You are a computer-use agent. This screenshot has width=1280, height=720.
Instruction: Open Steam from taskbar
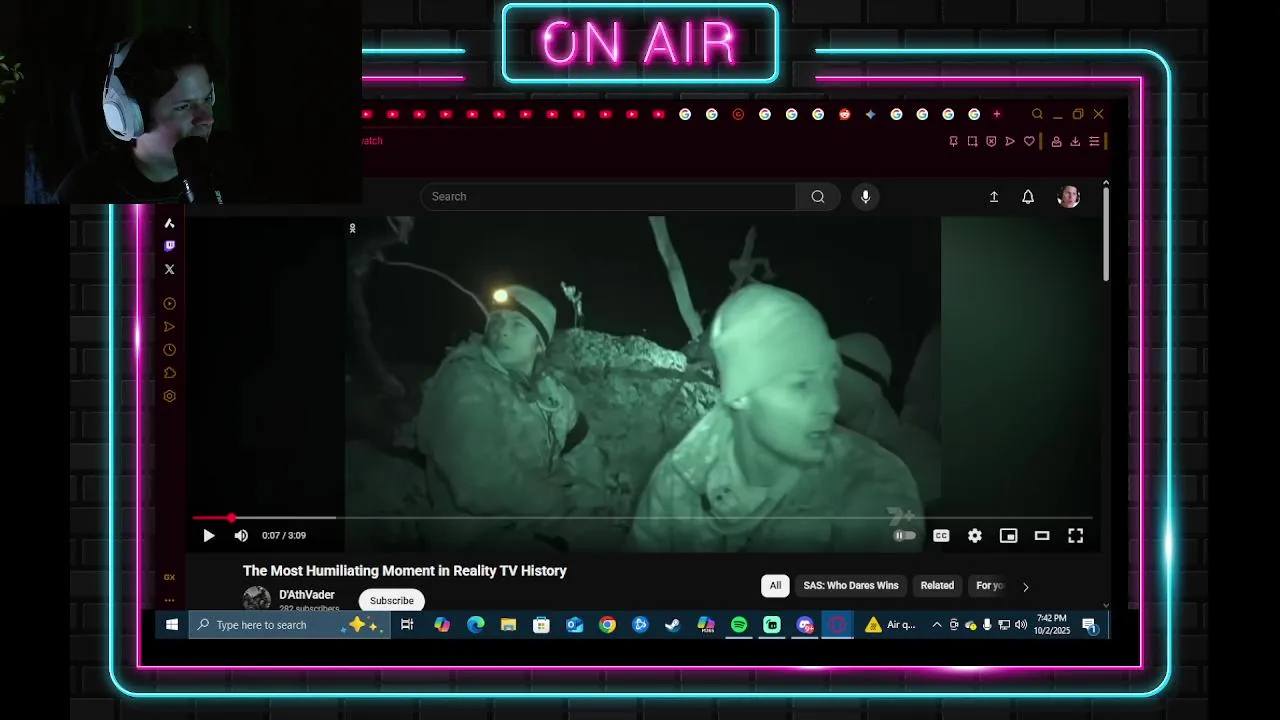point(673,625)
